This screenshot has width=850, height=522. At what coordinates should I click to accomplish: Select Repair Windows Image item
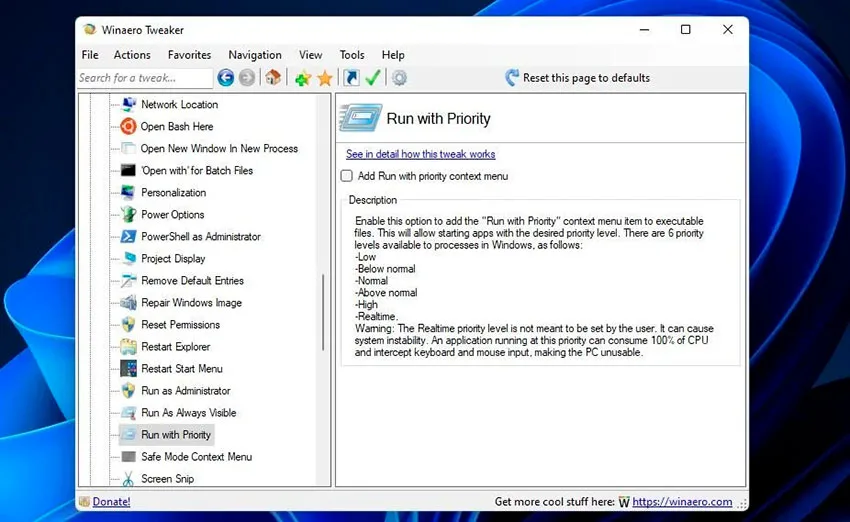click(x=191, y=302)
